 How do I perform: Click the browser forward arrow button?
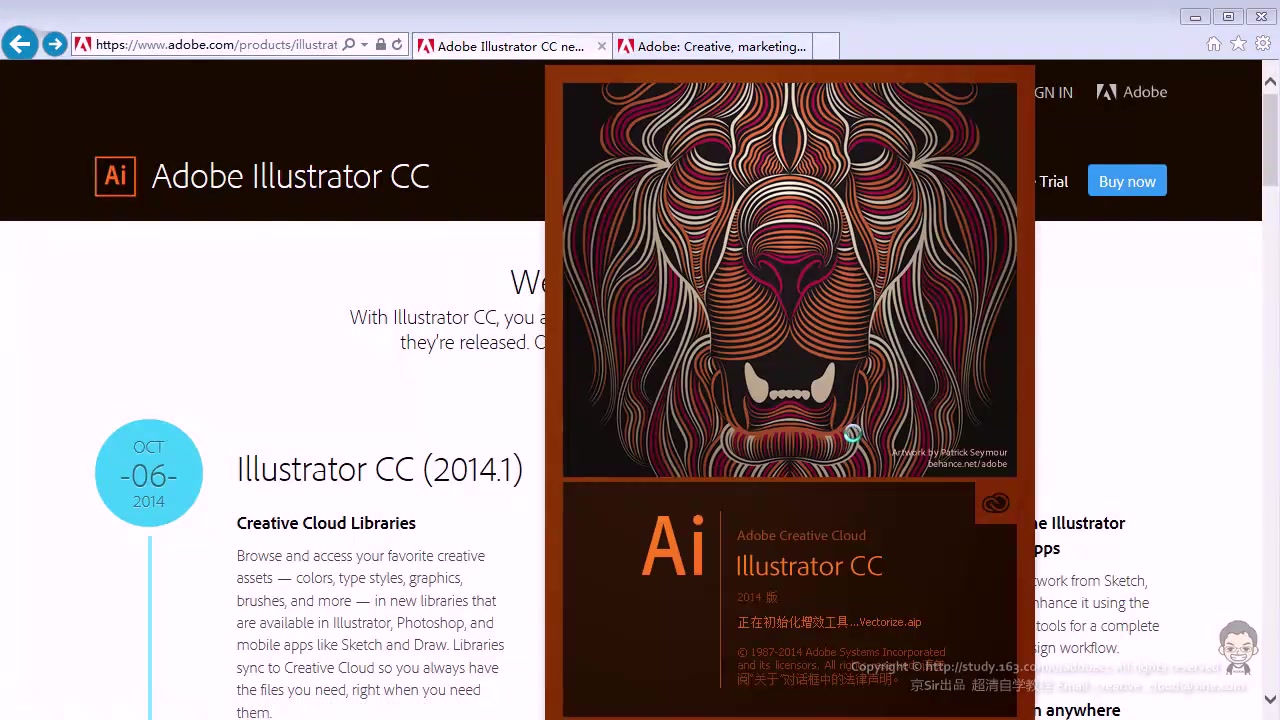(x=55, y=44)
